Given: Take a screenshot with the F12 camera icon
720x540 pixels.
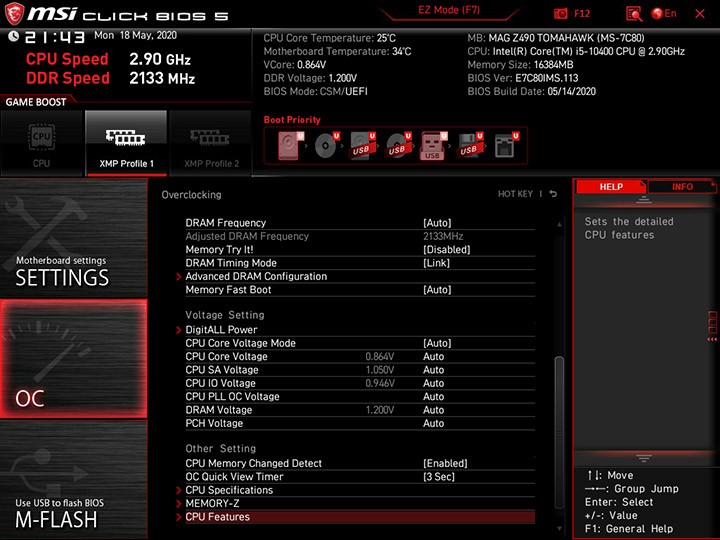Looking at the screenshot, I should pyautogui.click(x=561, y=14).
